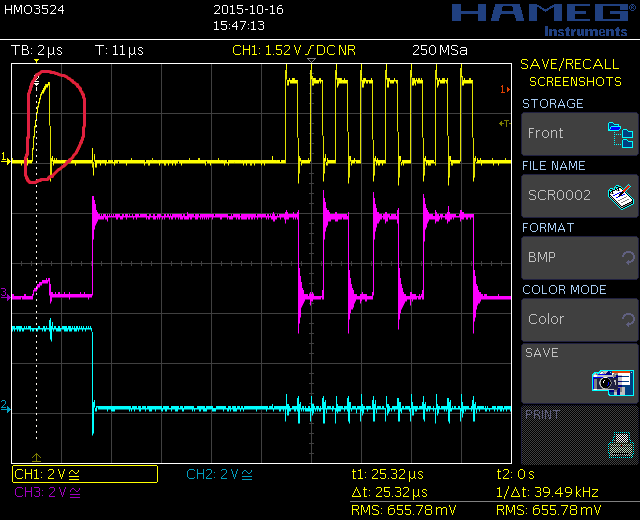
Task: Select channel 3 ground marker on left
Action: [6, 294]
